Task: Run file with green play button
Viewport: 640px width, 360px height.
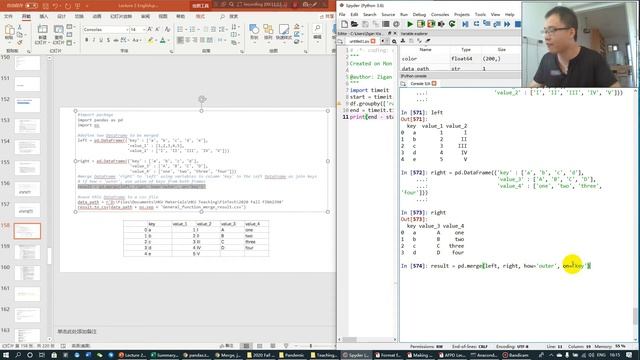Action: click(410, 24)
